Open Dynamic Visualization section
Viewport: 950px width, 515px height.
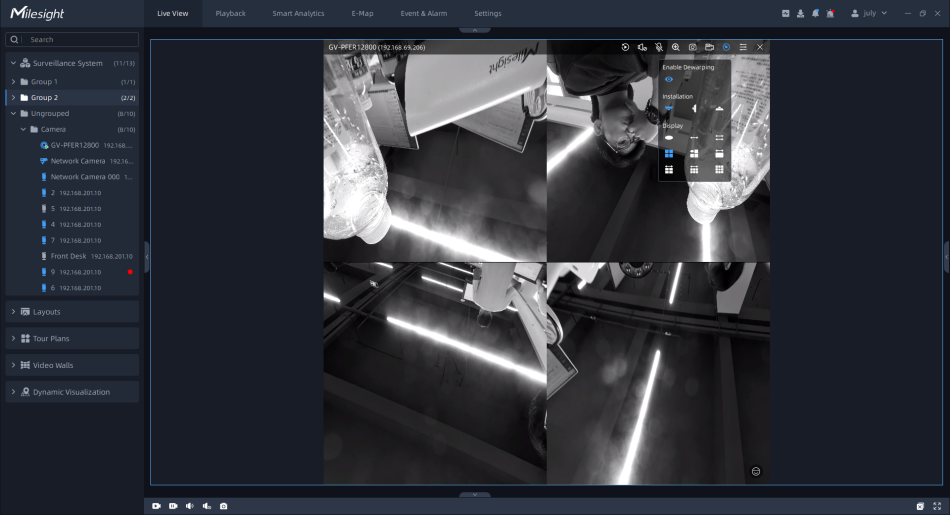[x=70, y=392]
